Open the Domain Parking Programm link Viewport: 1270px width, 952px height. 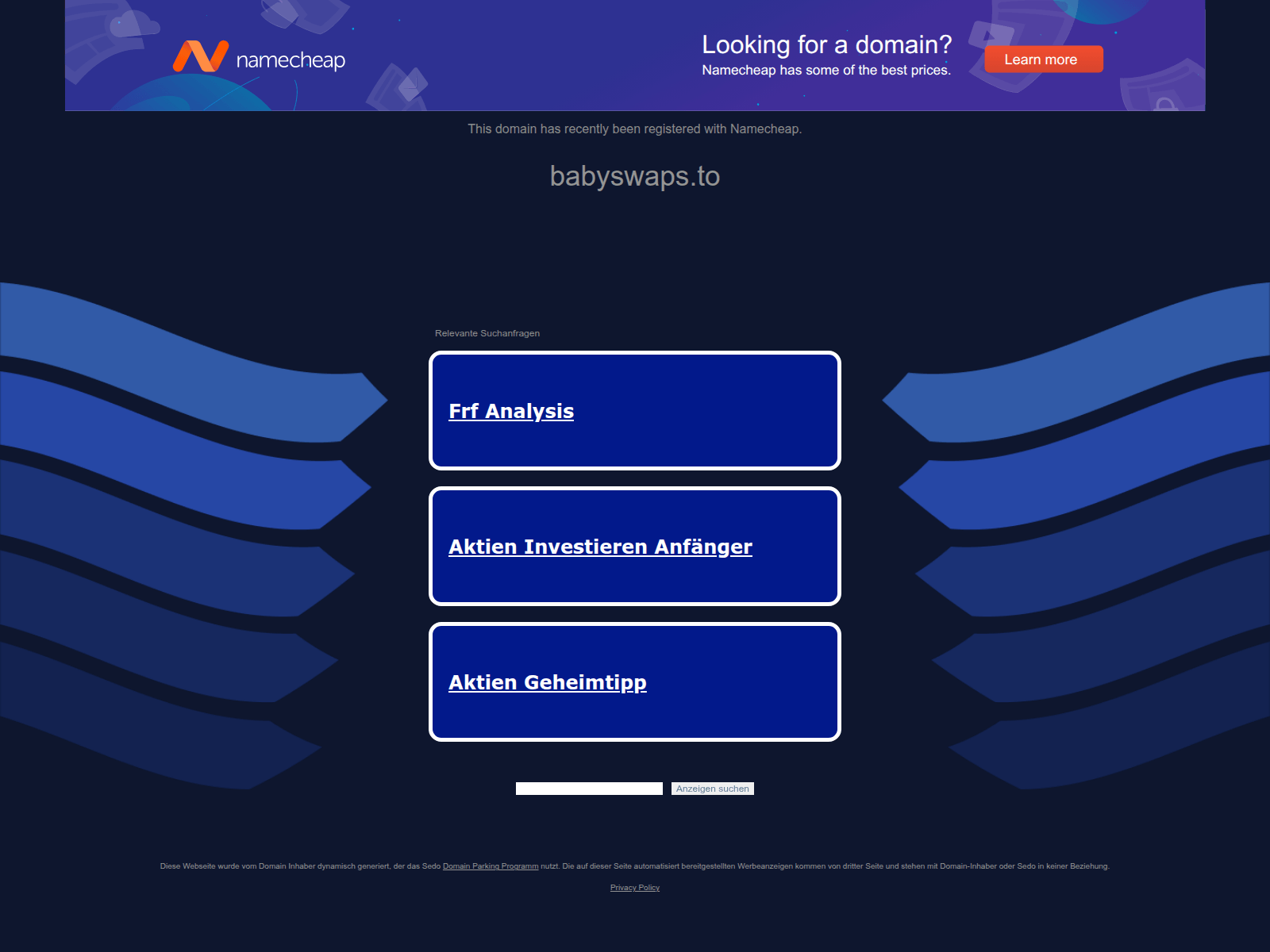click(x=491, y=866)
